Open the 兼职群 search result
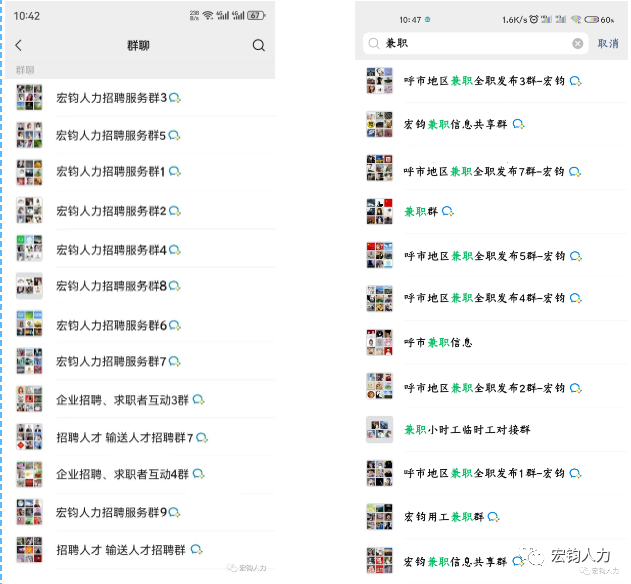Viewport: 631px width, 584px height. pyautogui.click(x=491, y=211)
